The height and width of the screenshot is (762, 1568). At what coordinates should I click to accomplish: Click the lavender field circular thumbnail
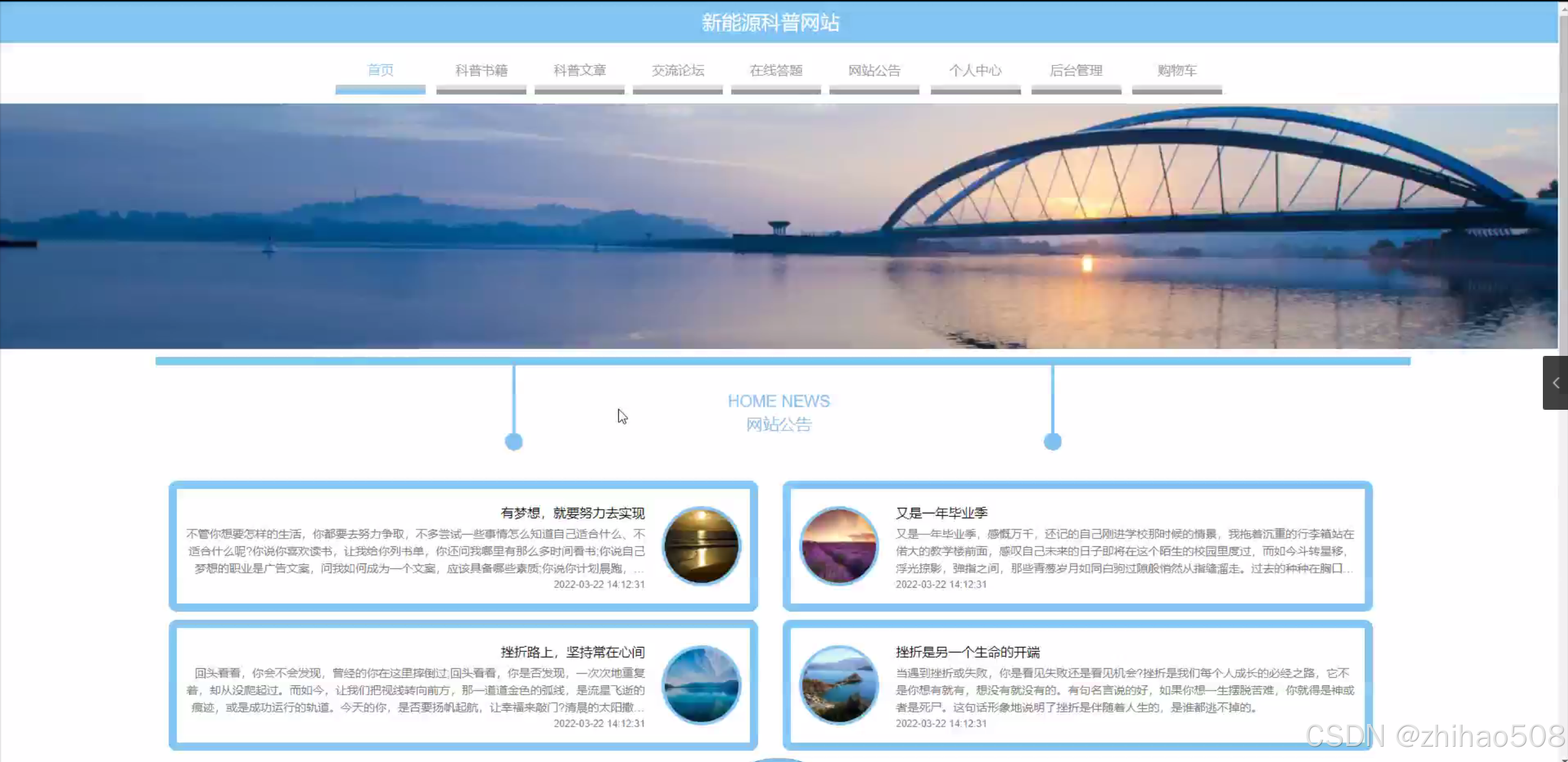(x=839, y=545)
